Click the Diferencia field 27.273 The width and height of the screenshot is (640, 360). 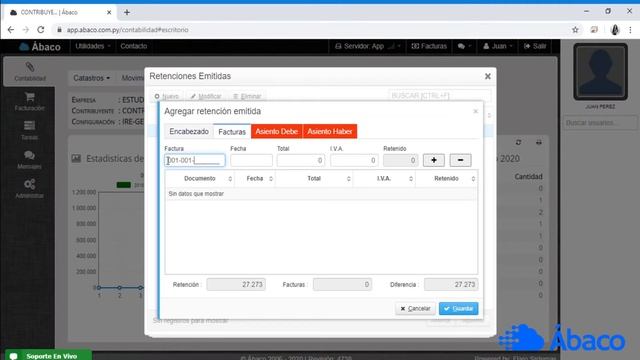[x=451, y=284]
